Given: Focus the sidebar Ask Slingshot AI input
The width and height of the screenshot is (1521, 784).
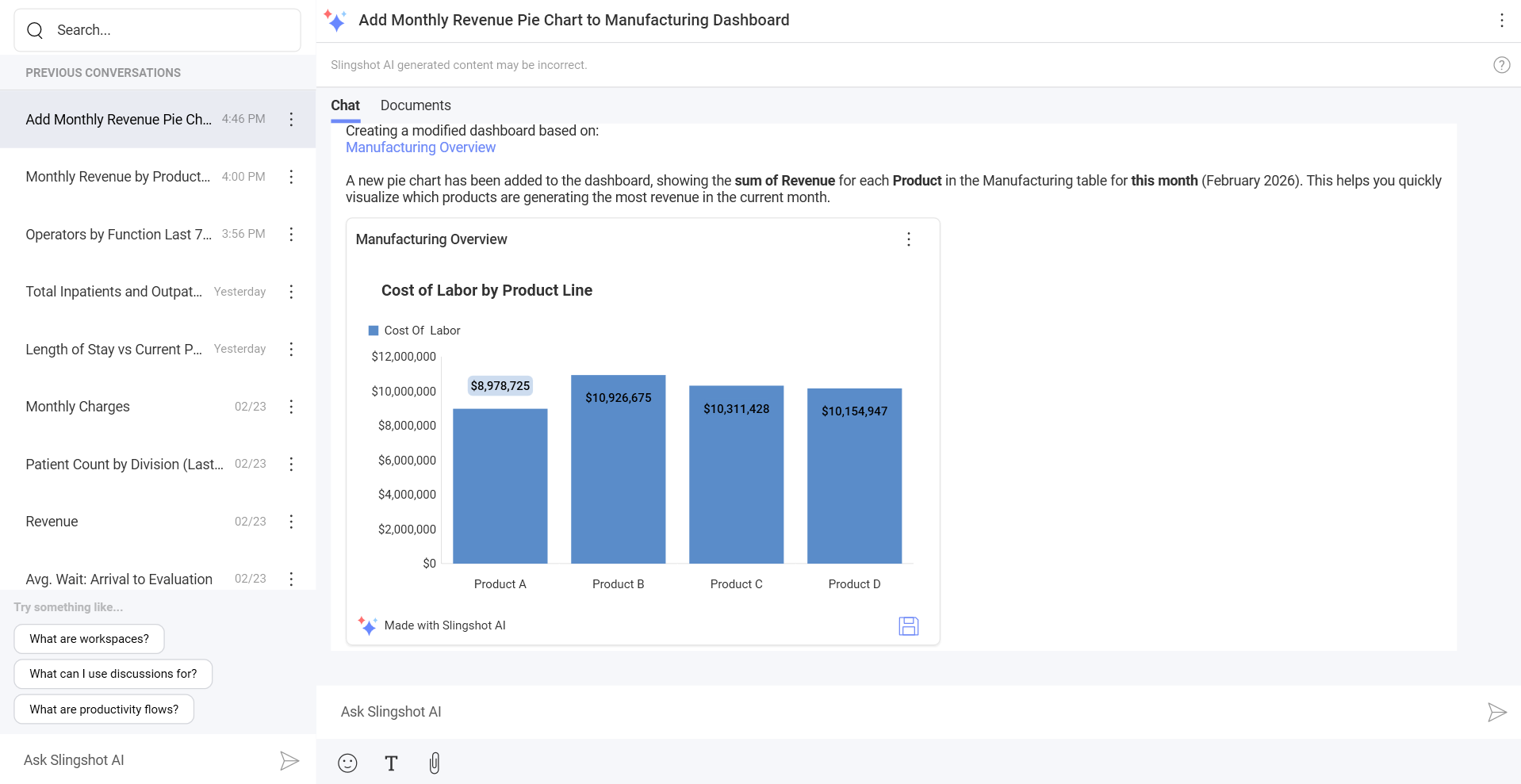Looking at the screenshot, I should tap(143, 760).
